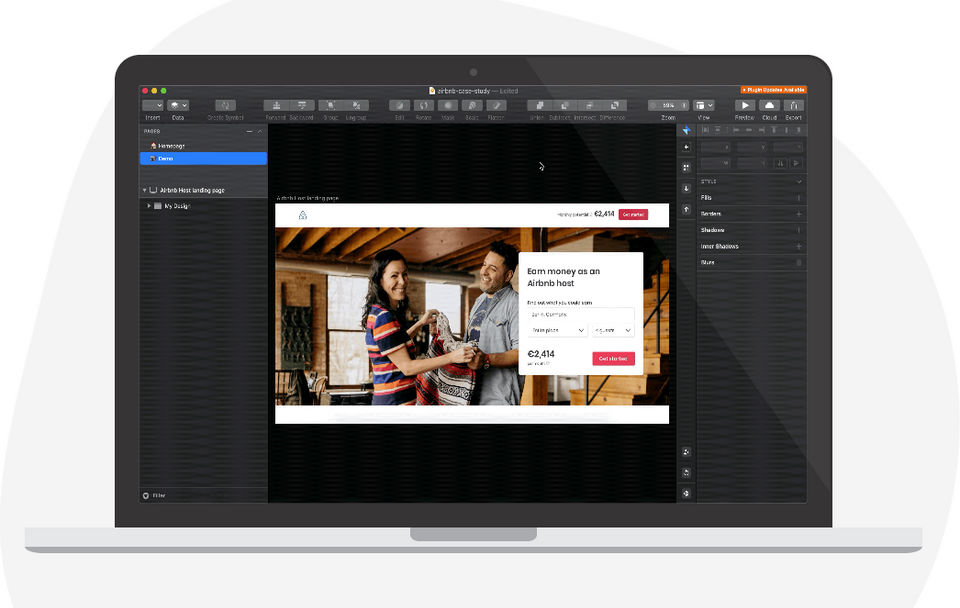The height and width of the screenshot is (608, 960).
Task: Bring layer Forward via toolbar icon
Action: click(x=276, y=105)
